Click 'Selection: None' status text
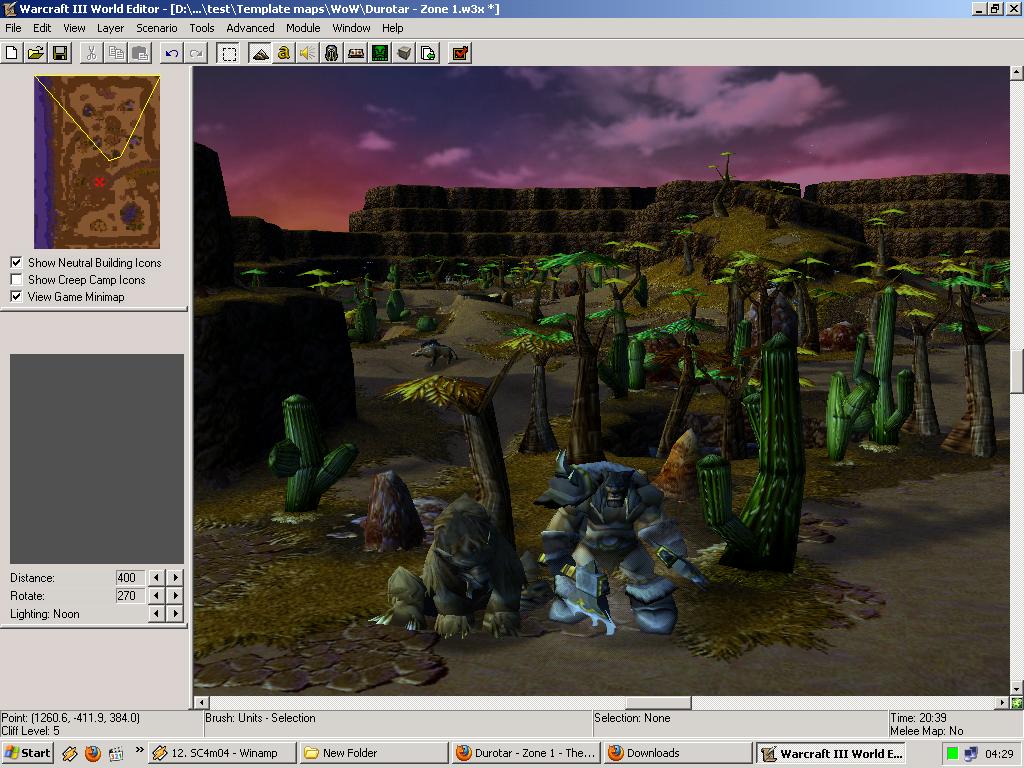 [x=632, y=718]
